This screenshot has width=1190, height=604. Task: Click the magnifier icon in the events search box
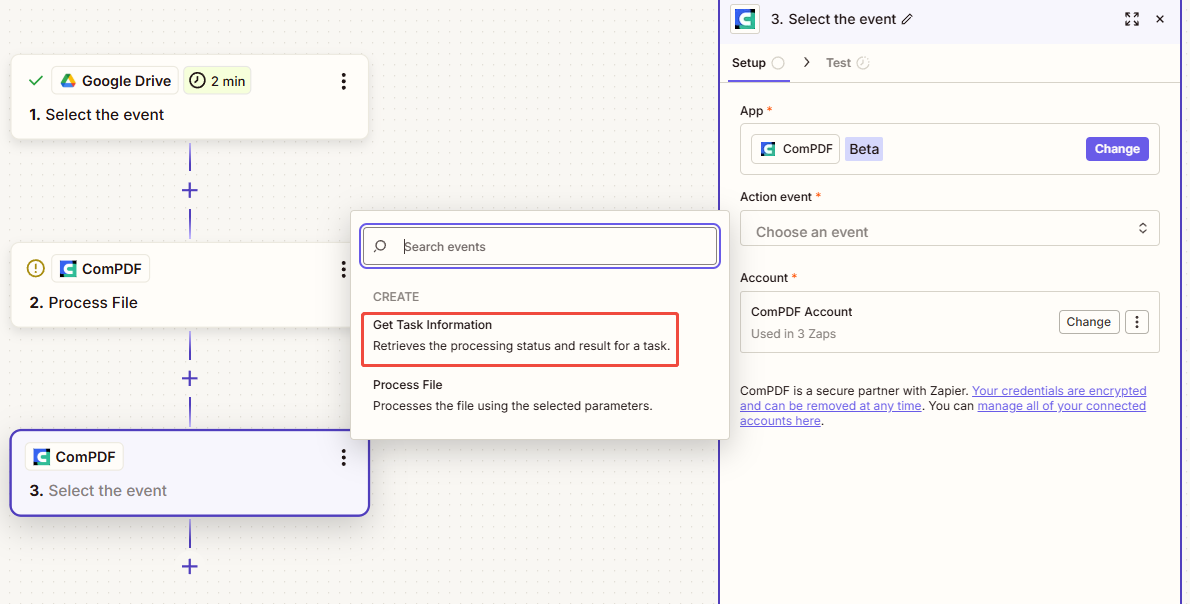tap(381, 246)
